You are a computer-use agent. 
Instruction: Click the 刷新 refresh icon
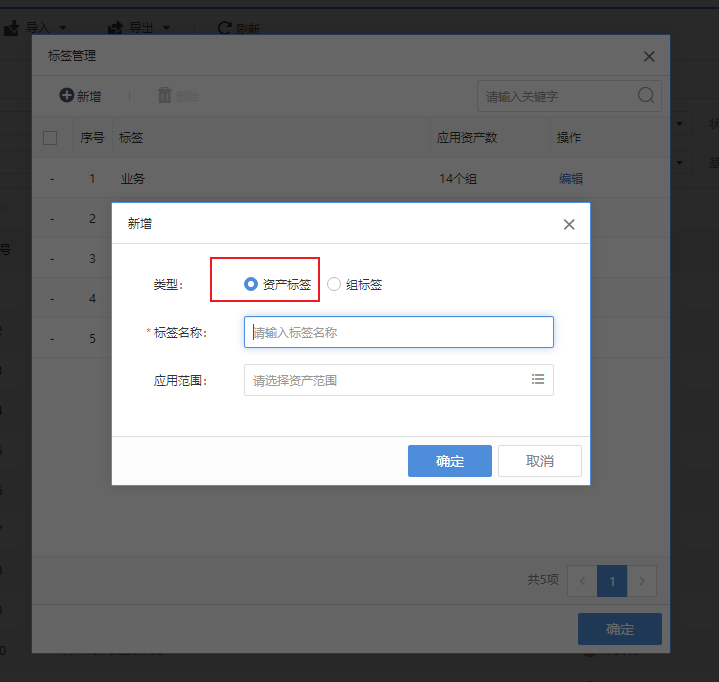click(224, 28)
